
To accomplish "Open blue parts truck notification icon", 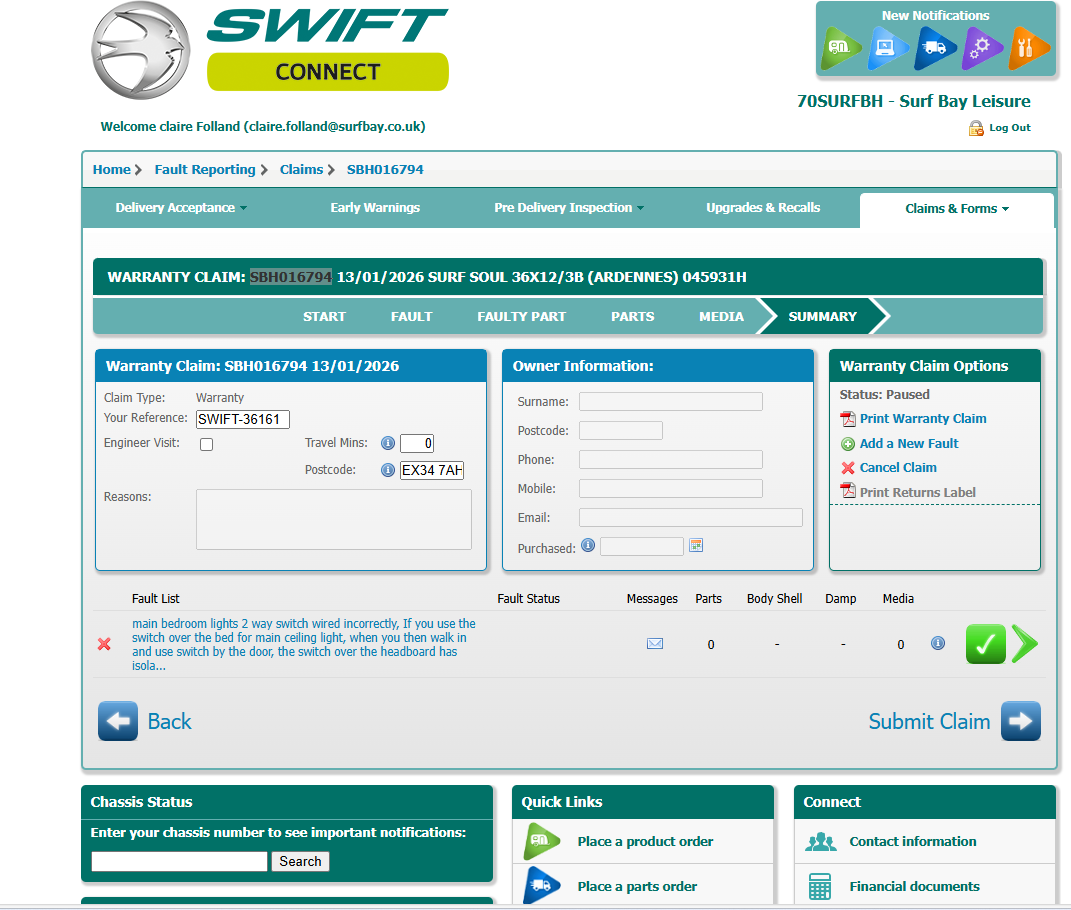I will click(934, 48).
